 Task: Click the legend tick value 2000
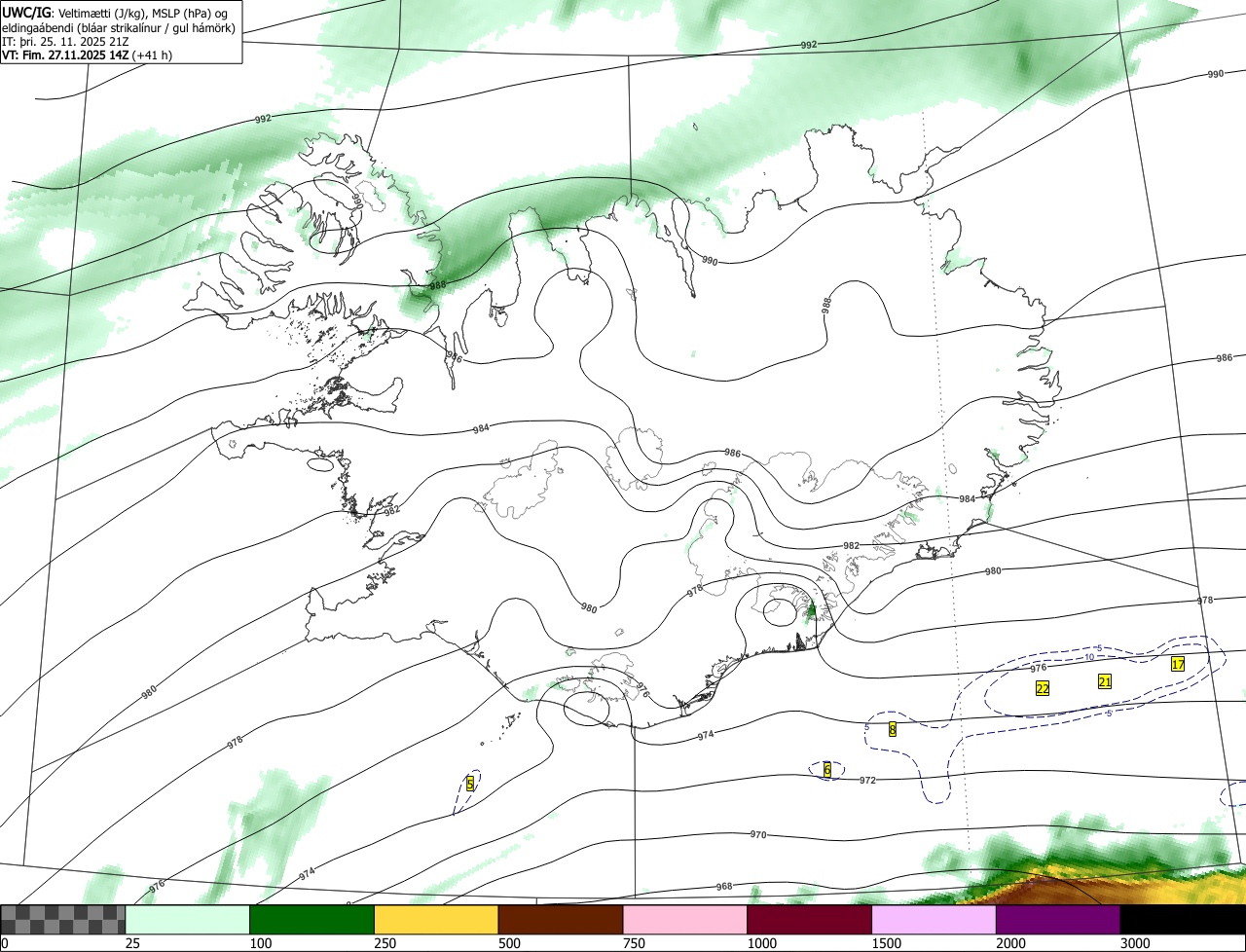tap(1010, 943)
